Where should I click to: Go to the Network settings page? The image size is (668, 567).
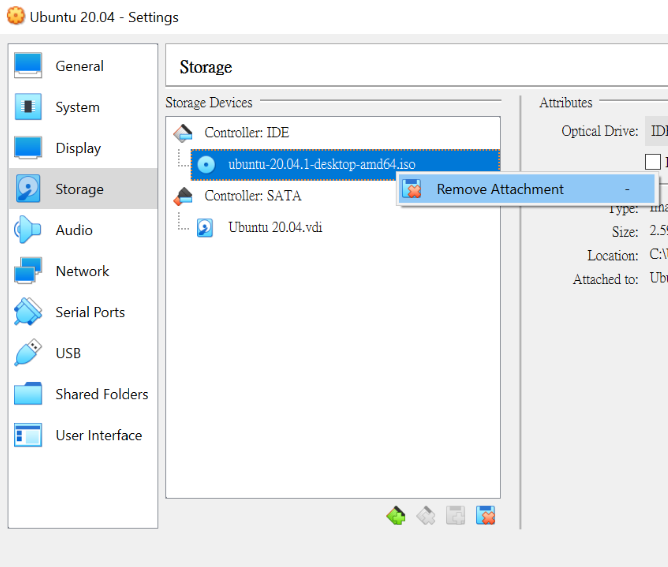[x=83, y=271]
